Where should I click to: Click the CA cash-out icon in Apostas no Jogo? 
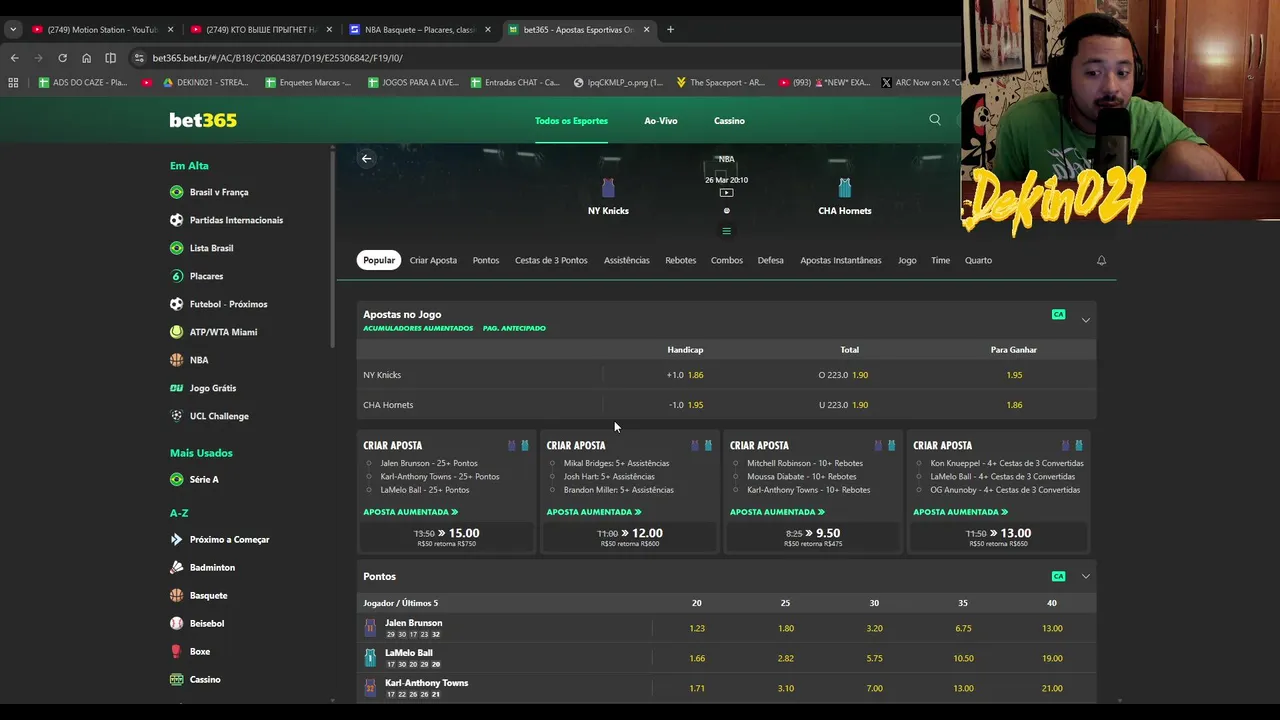[1058, 314]
